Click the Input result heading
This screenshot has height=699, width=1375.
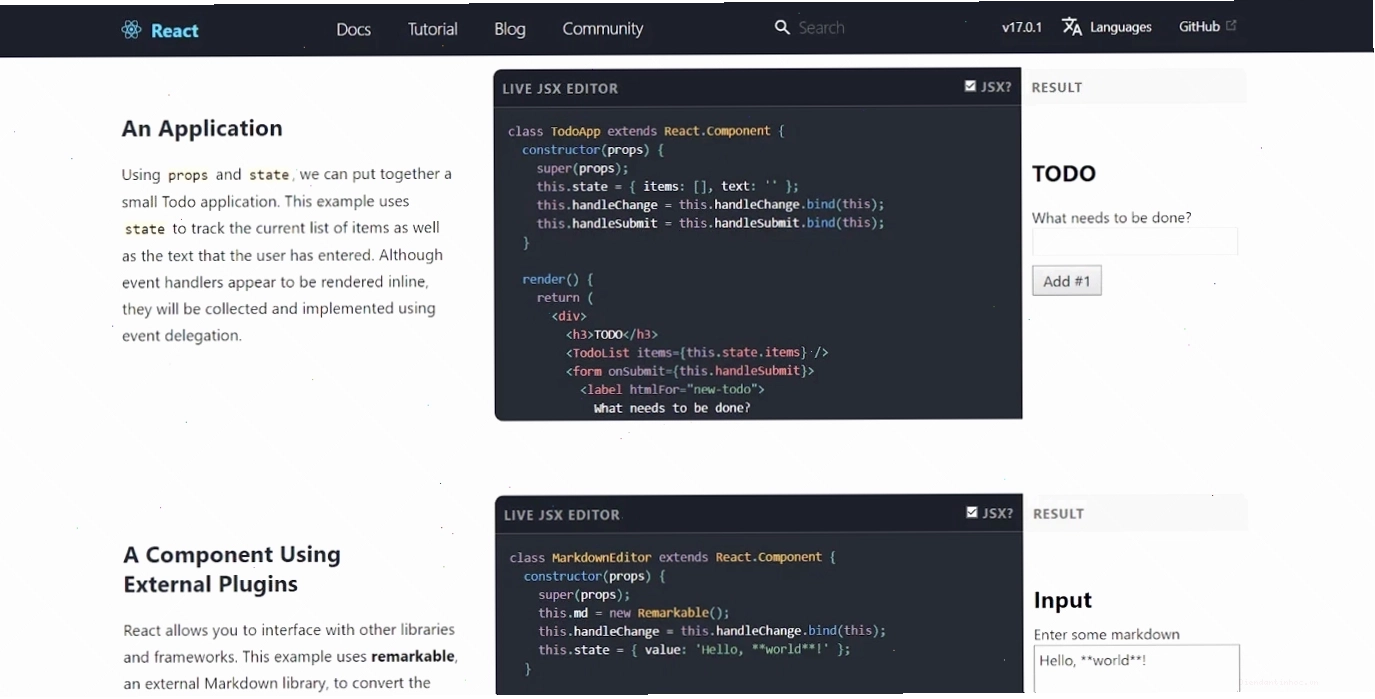(1063, 600)
